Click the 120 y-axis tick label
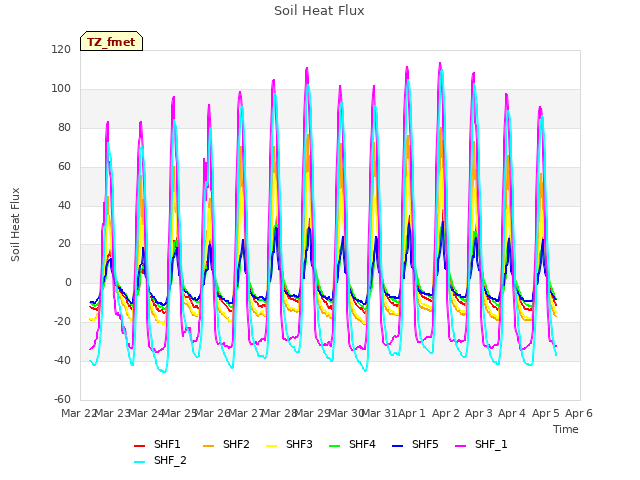Screen dimensions: 640x480 coord(61,50)
